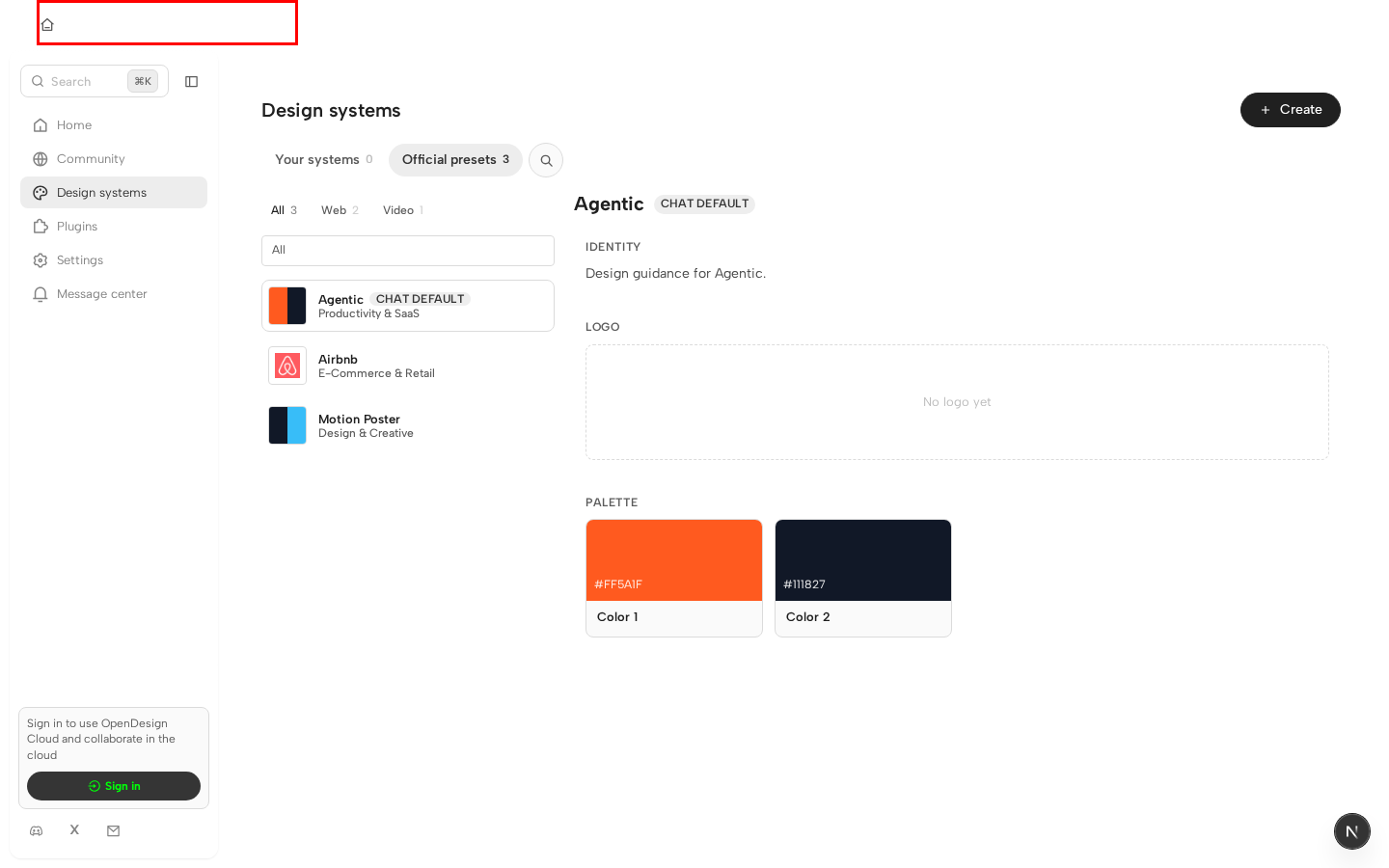Open the search button beside Official presets
The height and width of the screenshot is (868, 1389).
[x=546, y=160]
